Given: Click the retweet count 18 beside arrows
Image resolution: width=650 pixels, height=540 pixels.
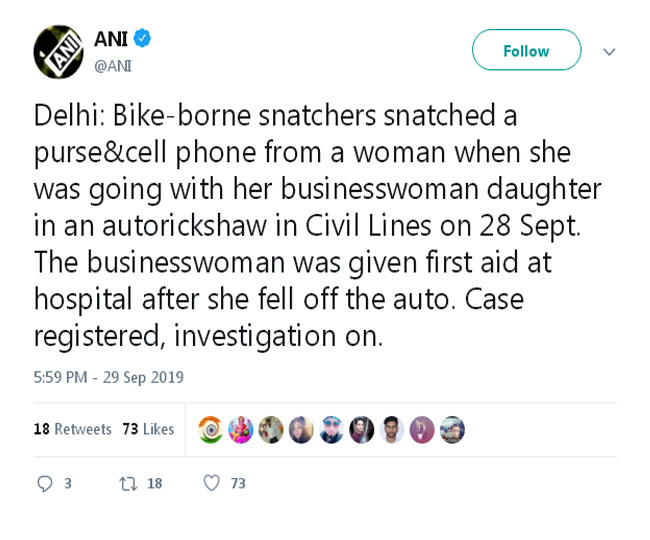Looking at the screenshot, I should click(155, 484).
